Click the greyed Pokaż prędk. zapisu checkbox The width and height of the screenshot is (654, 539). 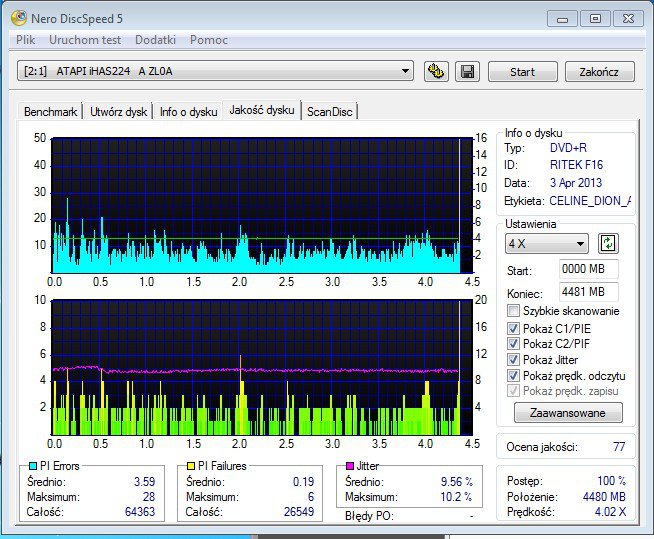coord(513,391)
